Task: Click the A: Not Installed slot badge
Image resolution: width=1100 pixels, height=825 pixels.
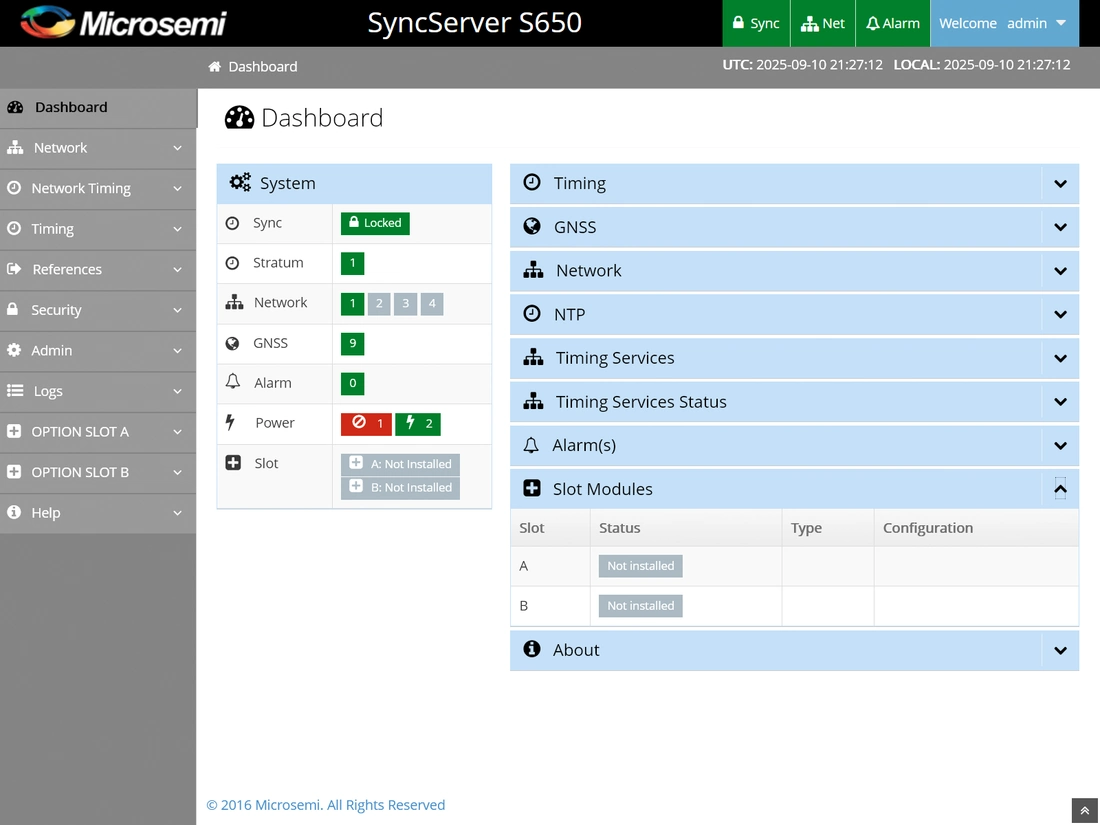Action: coord(401,464)
